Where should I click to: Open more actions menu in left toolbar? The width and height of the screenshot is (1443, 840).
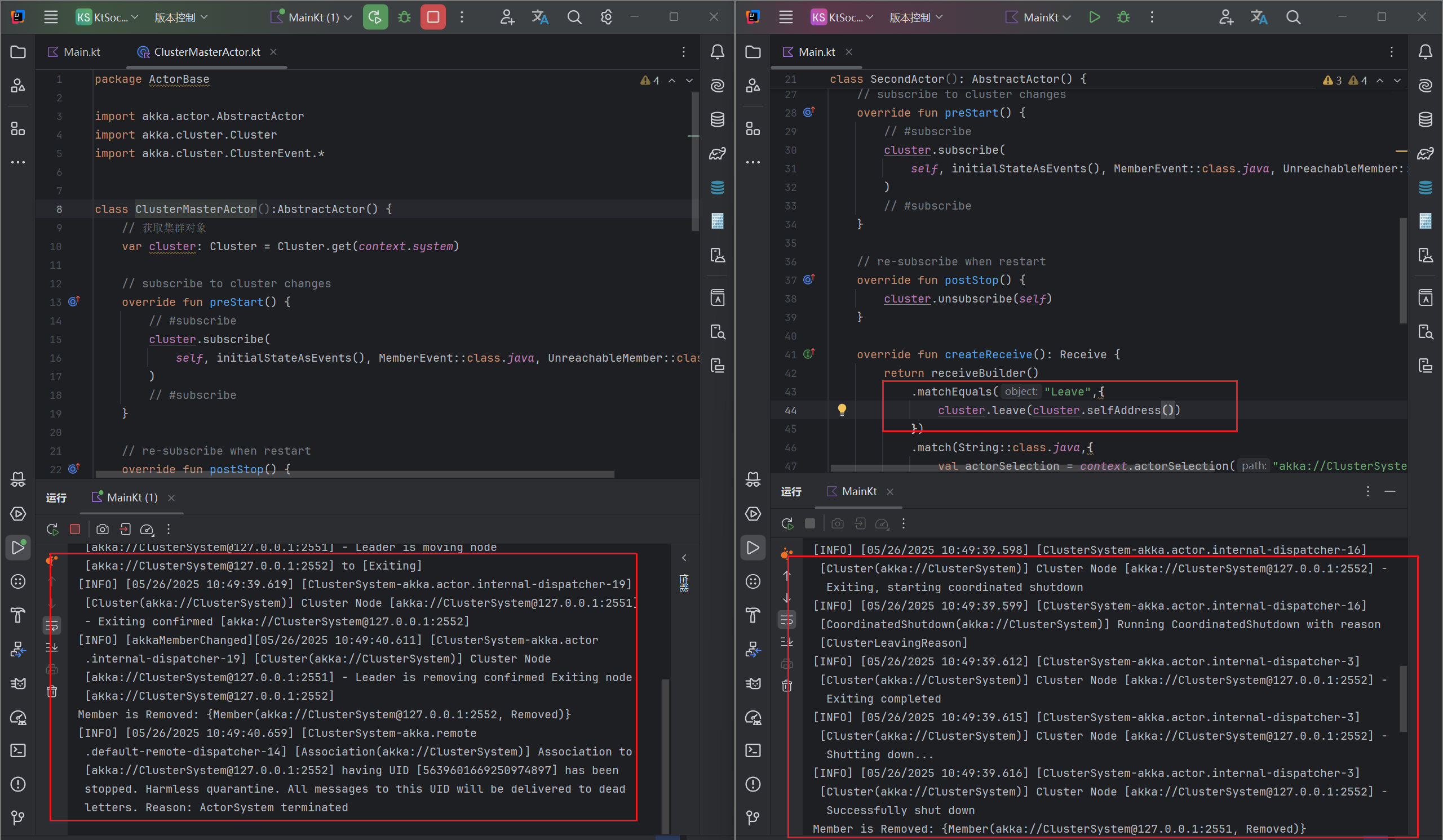point(462,17)
